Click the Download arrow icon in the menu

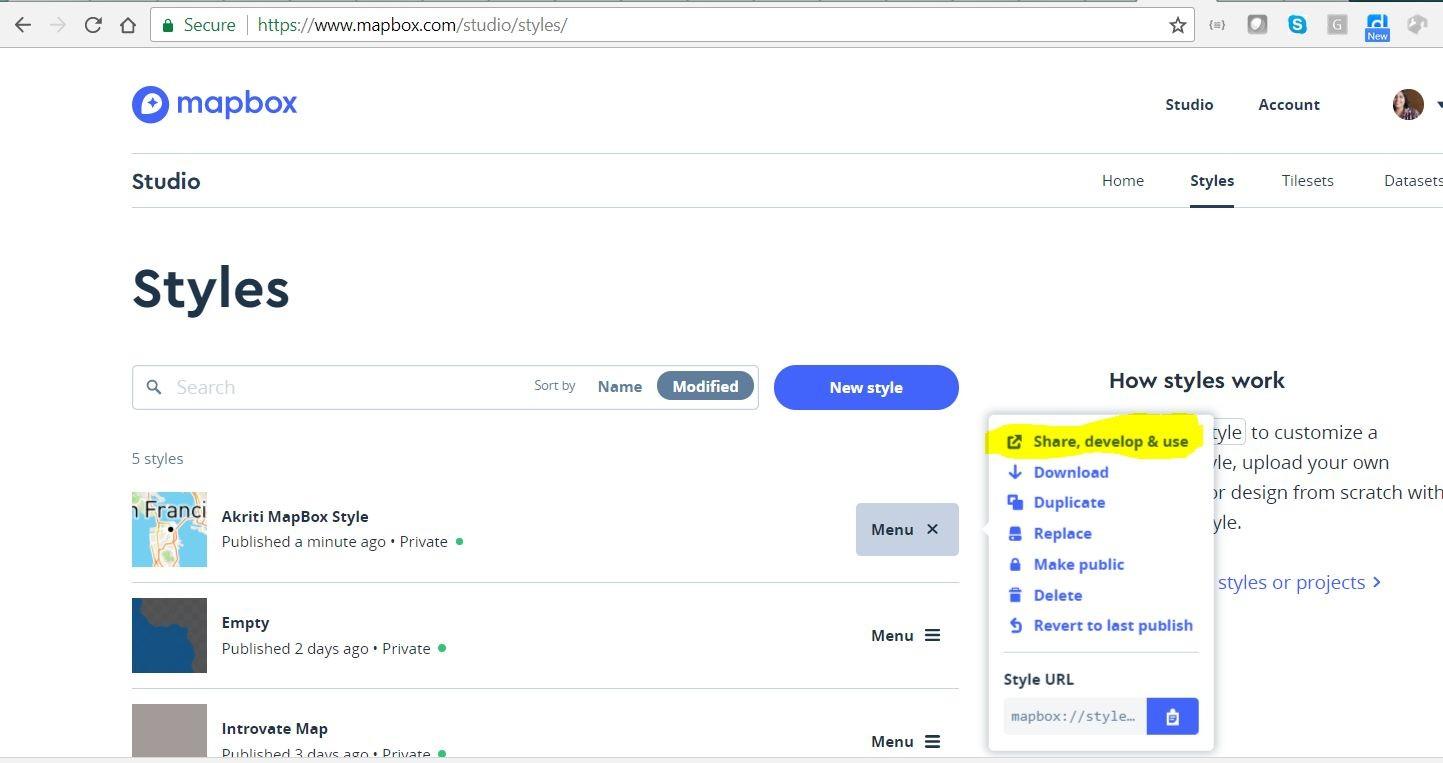click(x=1015, y=472)
